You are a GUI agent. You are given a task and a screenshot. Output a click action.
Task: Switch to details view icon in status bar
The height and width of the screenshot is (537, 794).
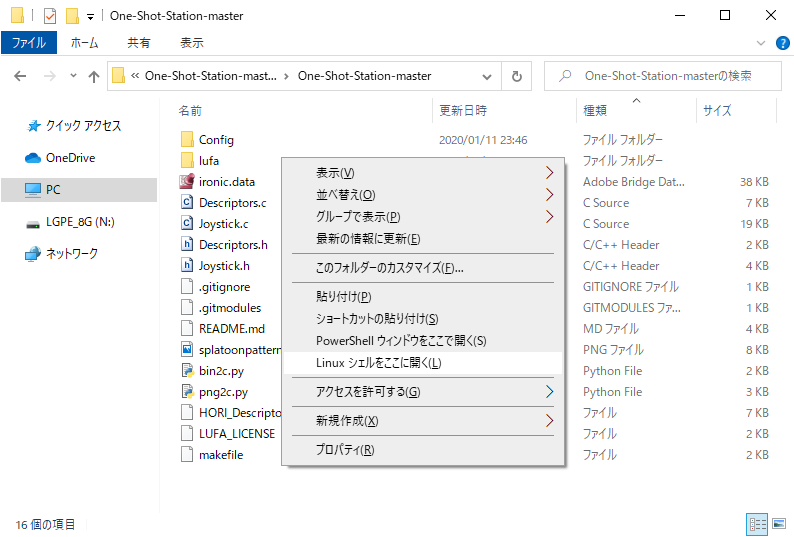point(758,524)
